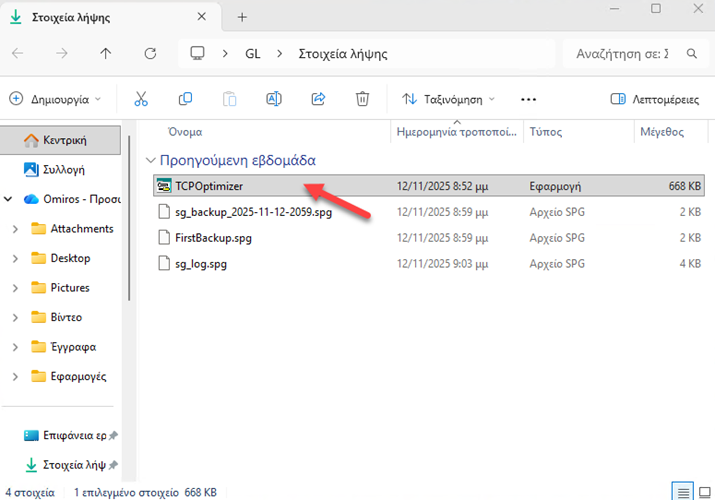Collapse the Προηγούμενη εβδομάδα group
715x500 pixels.
(150, 160)
